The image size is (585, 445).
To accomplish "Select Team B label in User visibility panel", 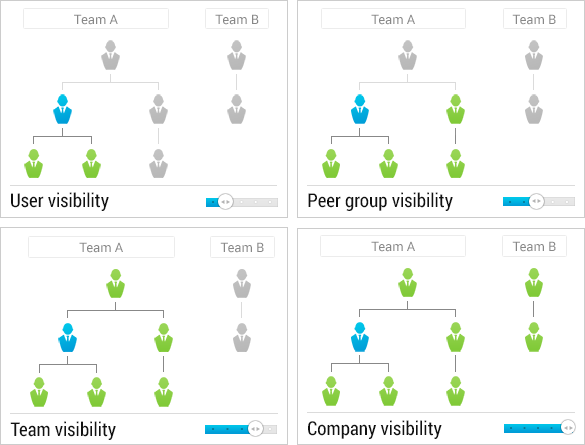I will pos(237,19).
